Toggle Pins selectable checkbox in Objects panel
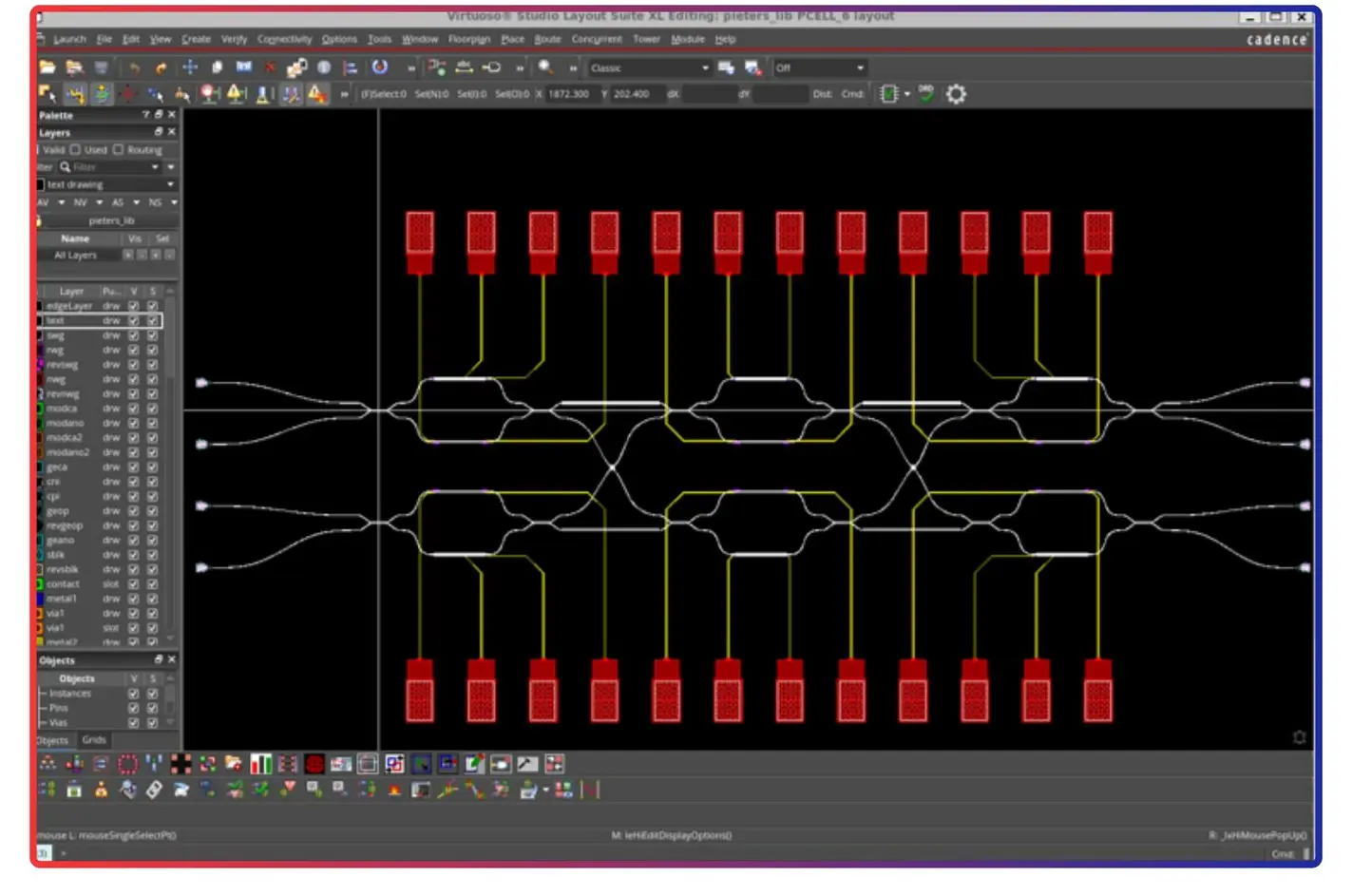 [152, 708]
